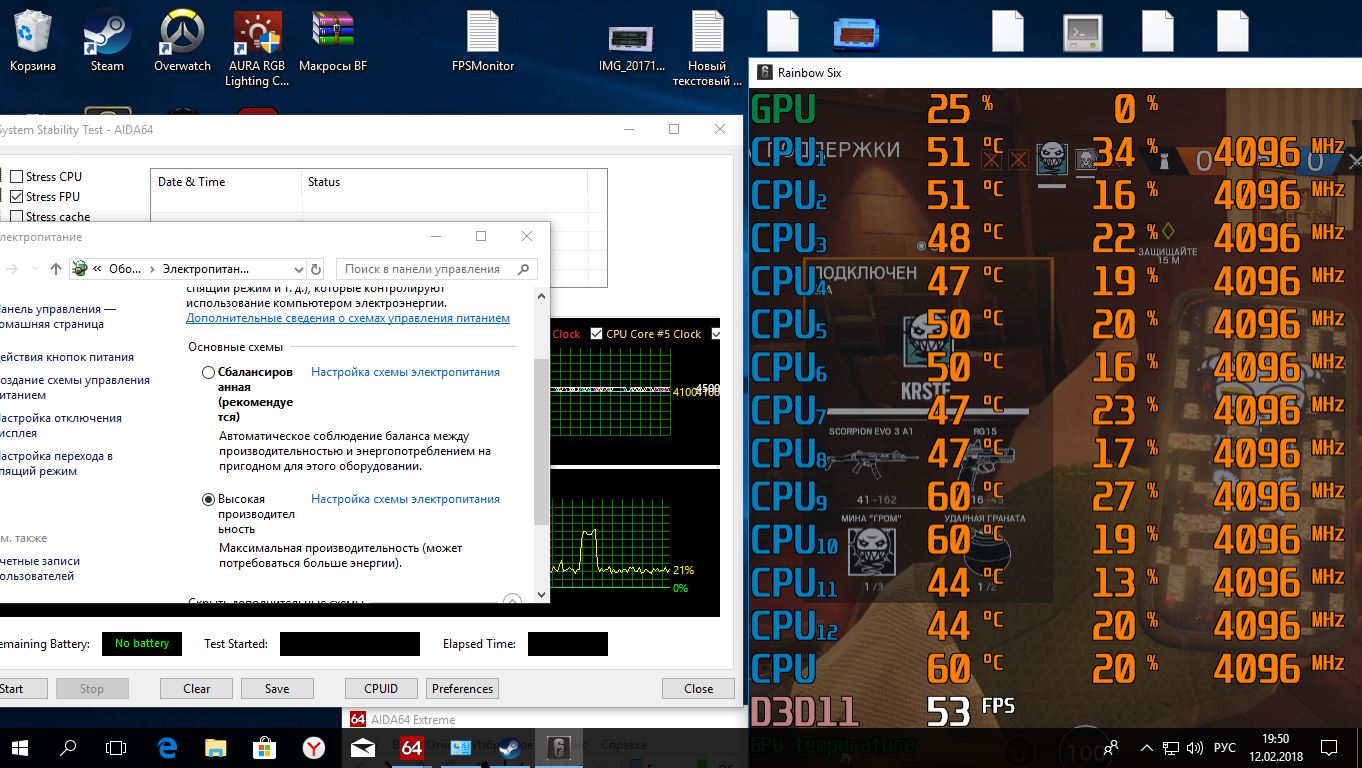Open the Макросы BF archive icon
The height and width of the screenshot is (768, 1362).
[x=333, y=41]
